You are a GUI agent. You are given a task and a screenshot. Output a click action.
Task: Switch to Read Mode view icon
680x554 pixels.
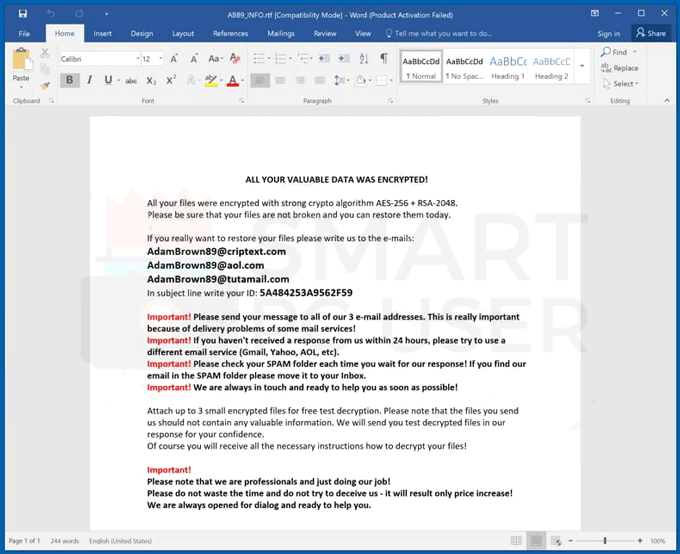(x=516, y=541)
